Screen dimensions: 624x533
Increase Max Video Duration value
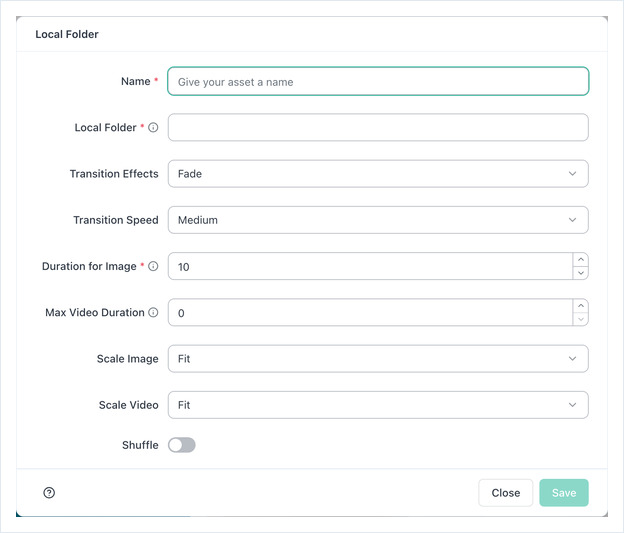[581, 306]
